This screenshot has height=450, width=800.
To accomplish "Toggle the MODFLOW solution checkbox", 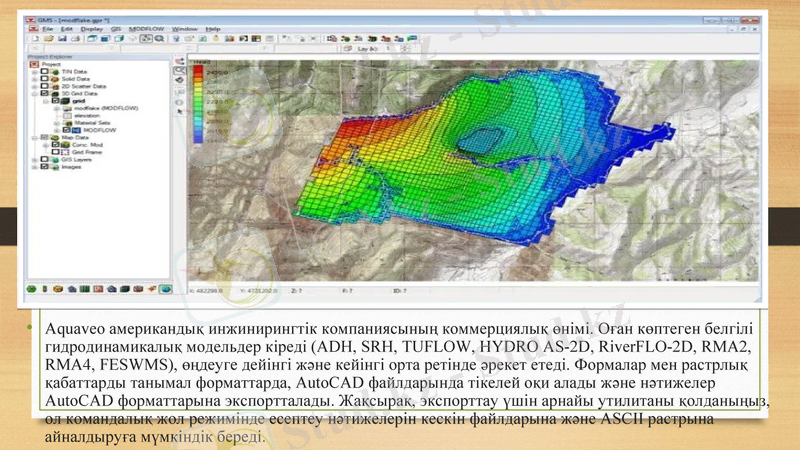I will click(x=66, y=130).
